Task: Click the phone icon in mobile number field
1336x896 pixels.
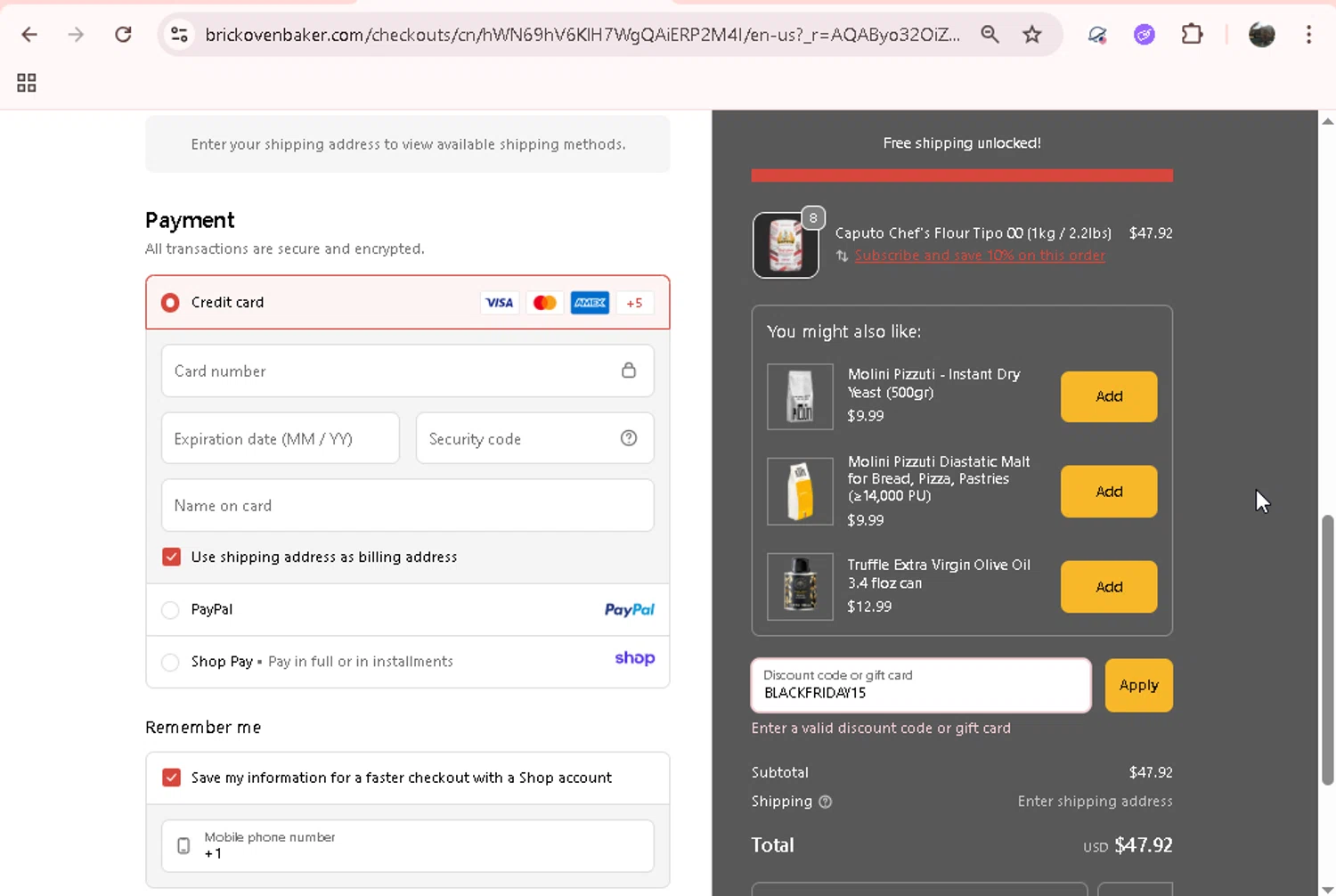Action: pos(183,846)
